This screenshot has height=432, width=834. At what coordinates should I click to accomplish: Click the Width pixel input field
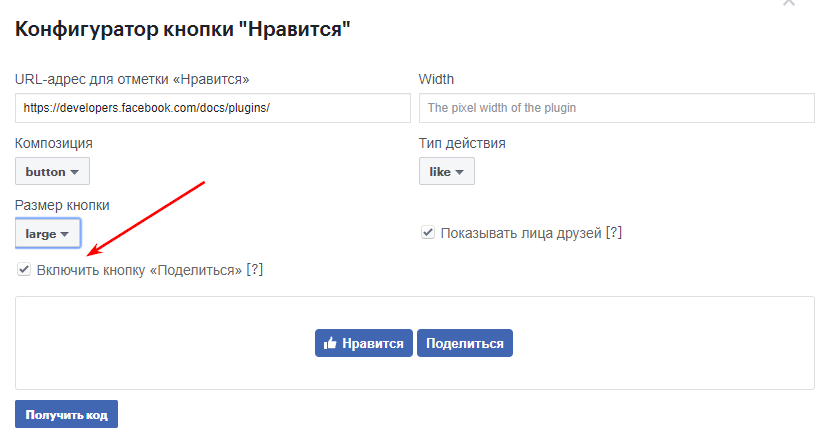[616, 108]
